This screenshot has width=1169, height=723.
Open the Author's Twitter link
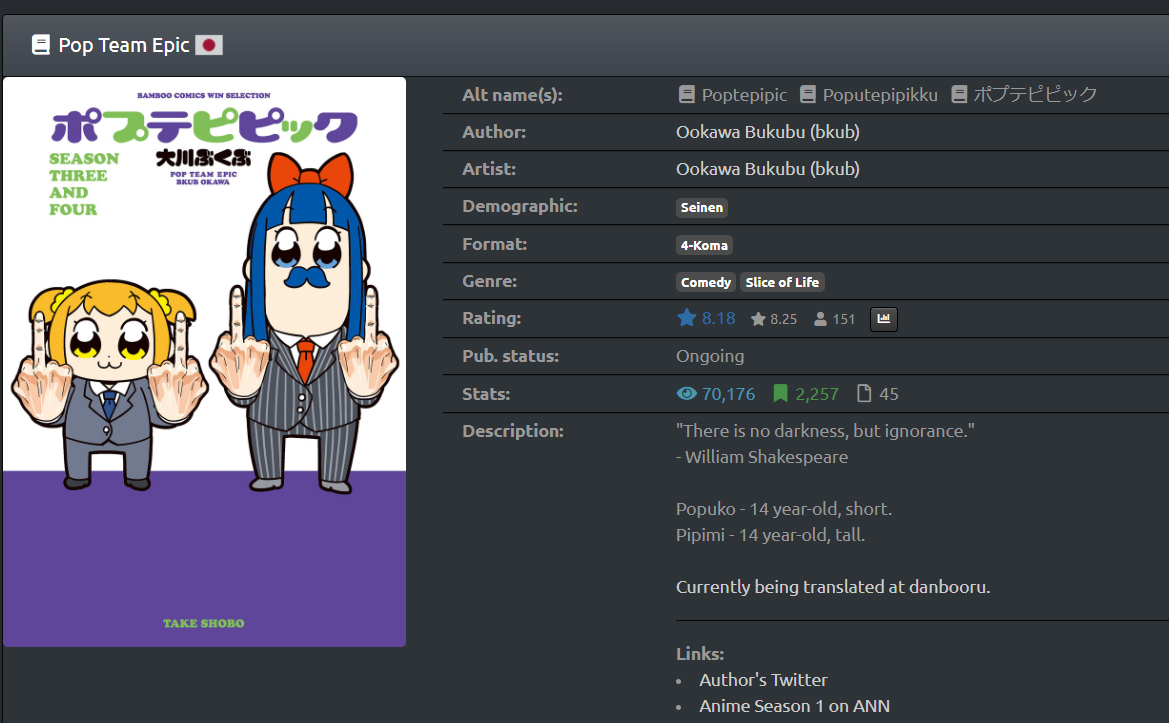tap(763, 680)
